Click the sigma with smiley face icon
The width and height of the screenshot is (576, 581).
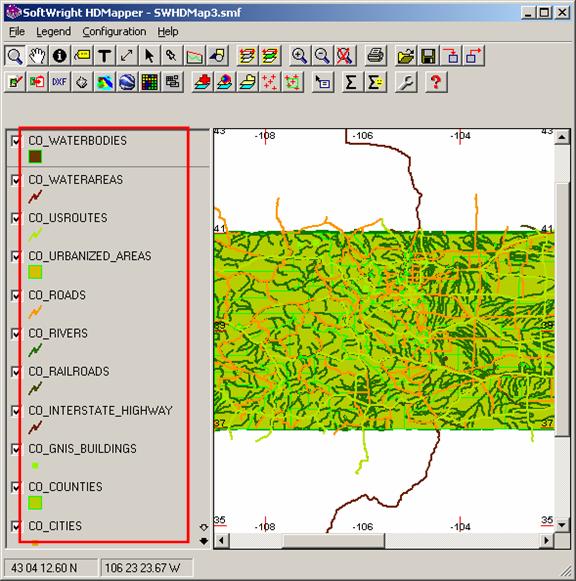click(375, 82)
